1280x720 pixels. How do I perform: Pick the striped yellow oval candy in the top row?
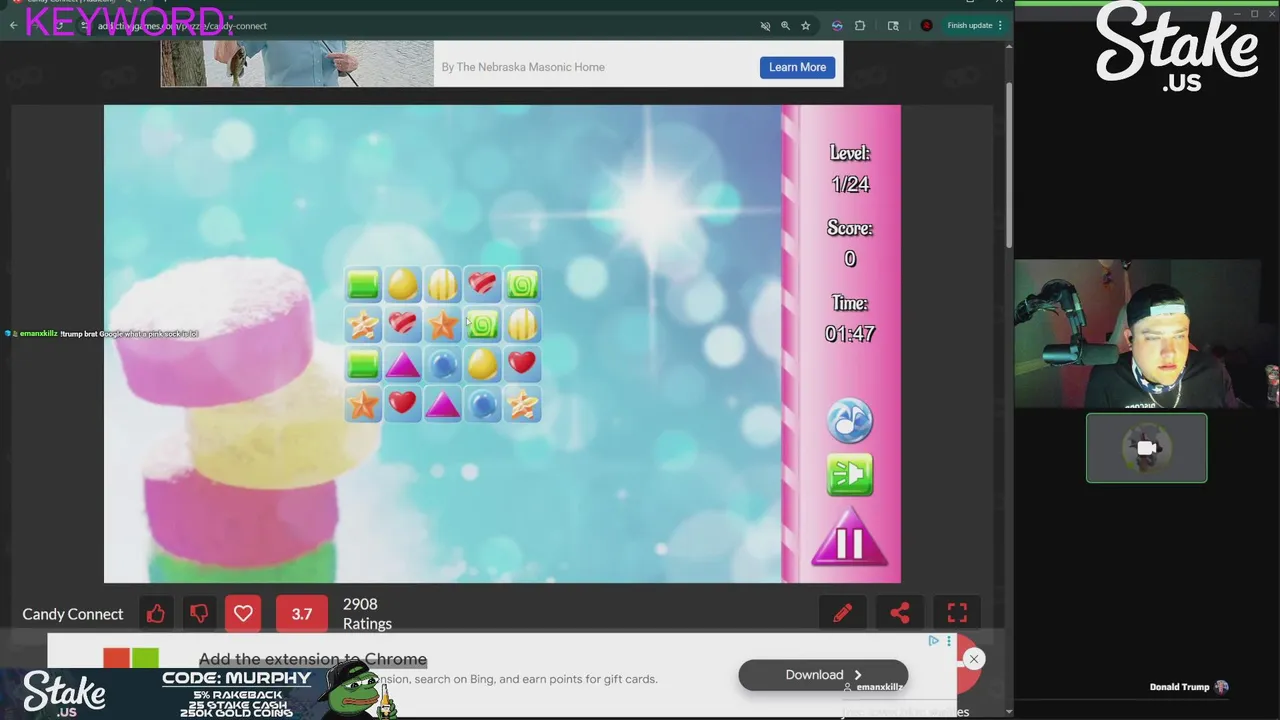(443, 285)
